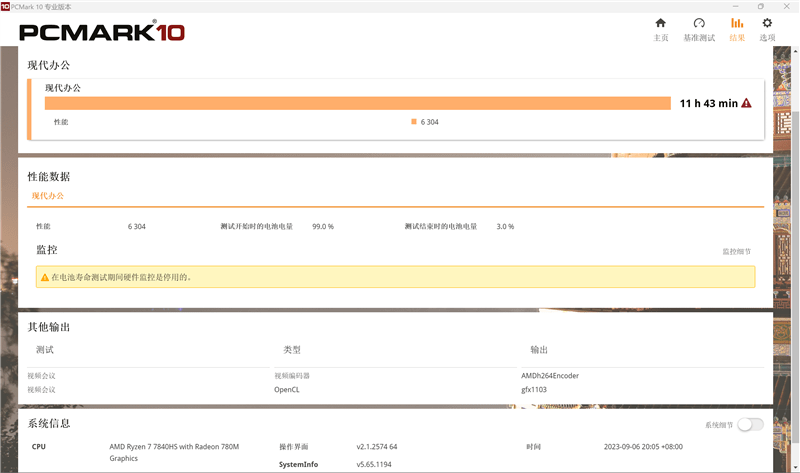The image size is (800, 473).
Task: Click the 99.0 % start battery value
Action: [323, 227]
